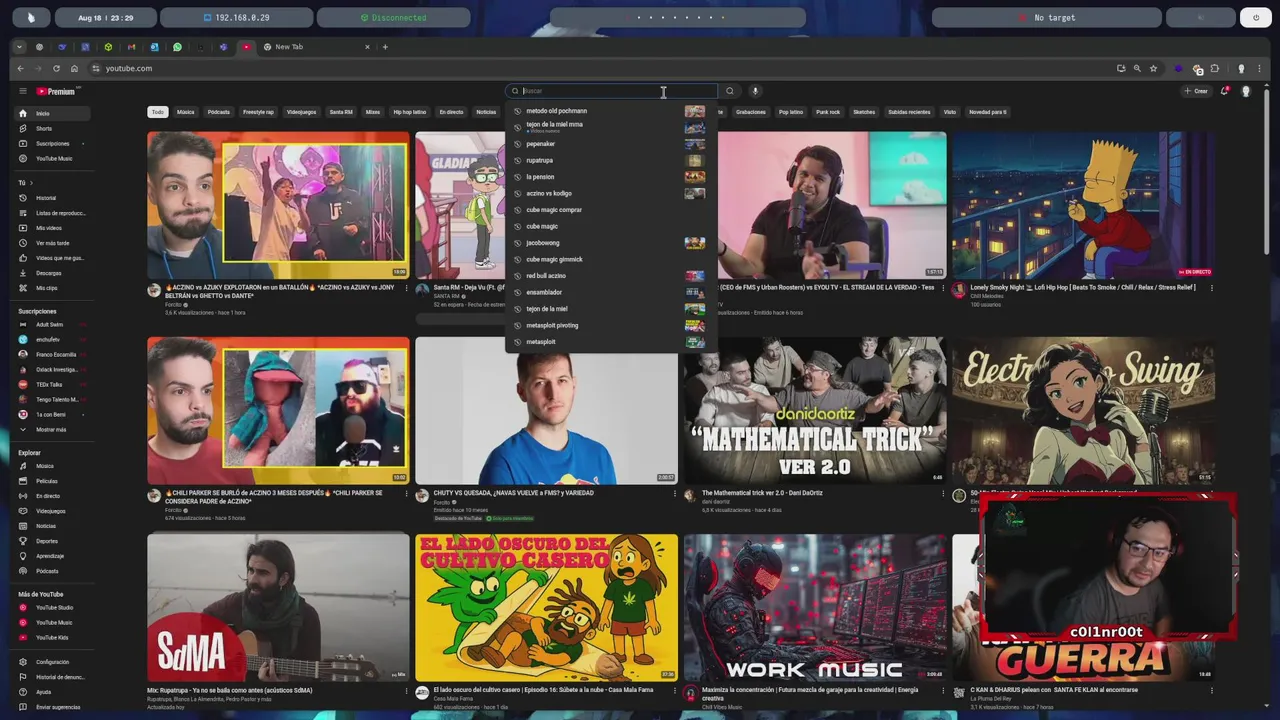Image resolution: width=1280 pixels, height=720 pixels.
Task: Open YouTube Kids link
Action: (50, 637)
